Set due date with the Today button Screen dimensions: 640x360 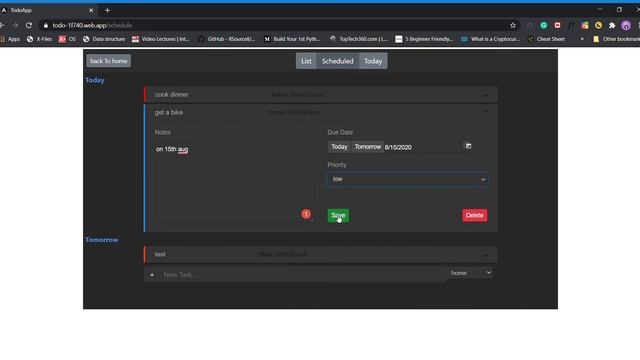pos(339,147)
